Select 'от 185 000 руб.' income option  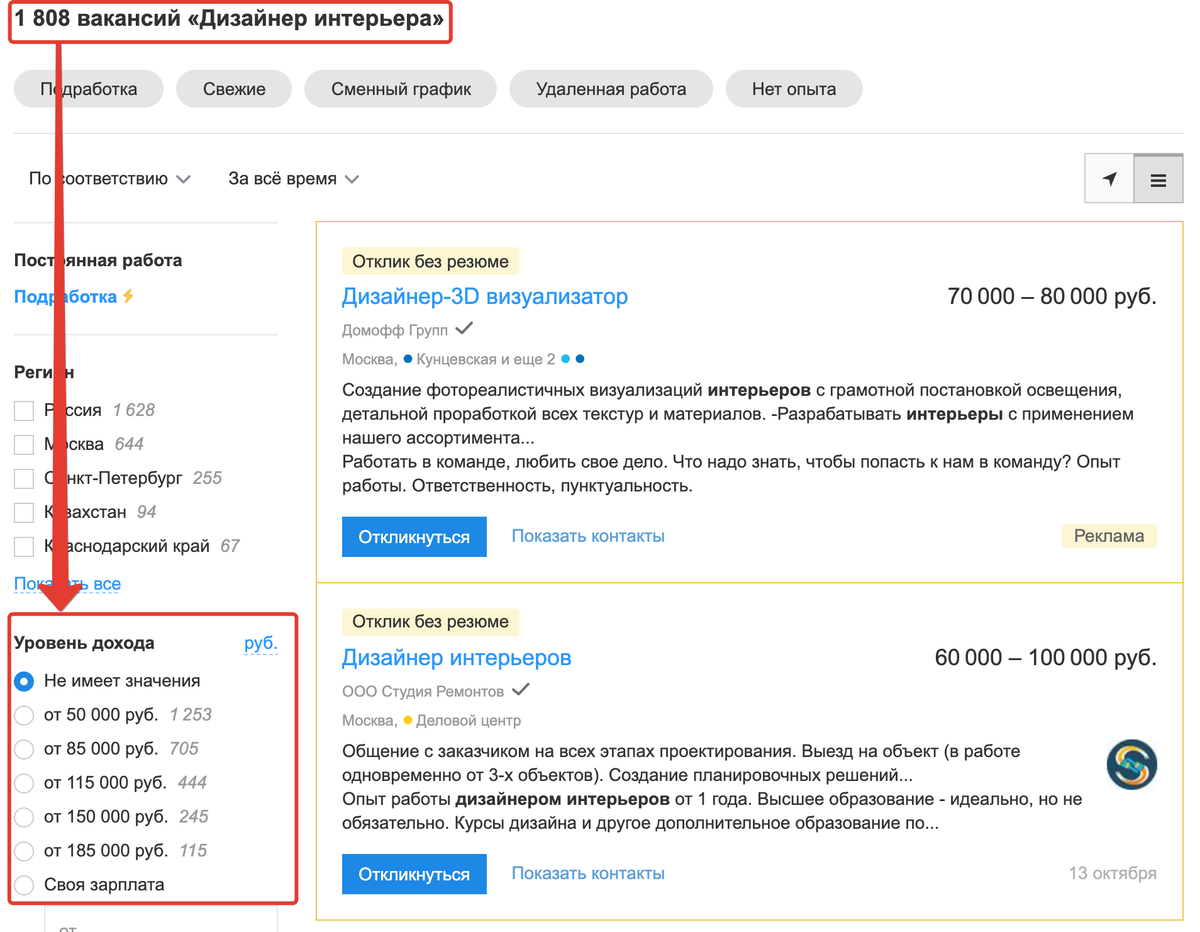[x=24, y=851]
